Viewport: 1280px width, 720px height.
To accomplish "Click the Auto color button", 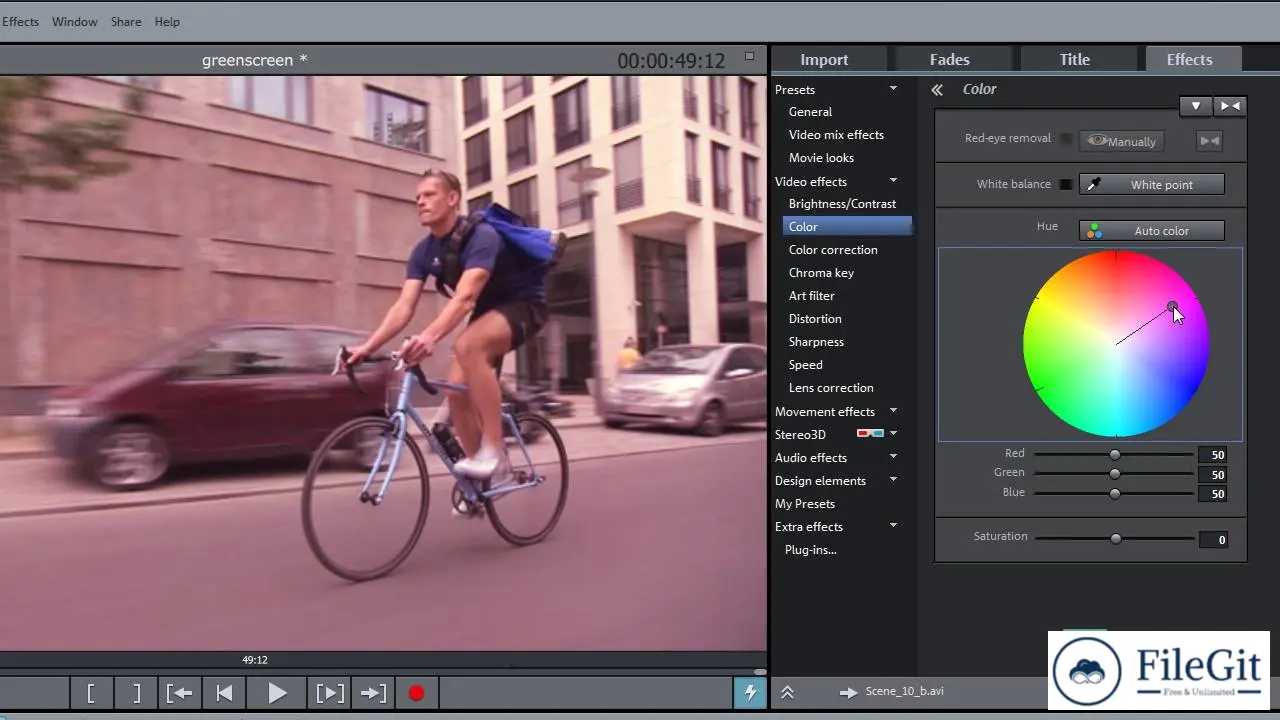I will (1152, 231).
